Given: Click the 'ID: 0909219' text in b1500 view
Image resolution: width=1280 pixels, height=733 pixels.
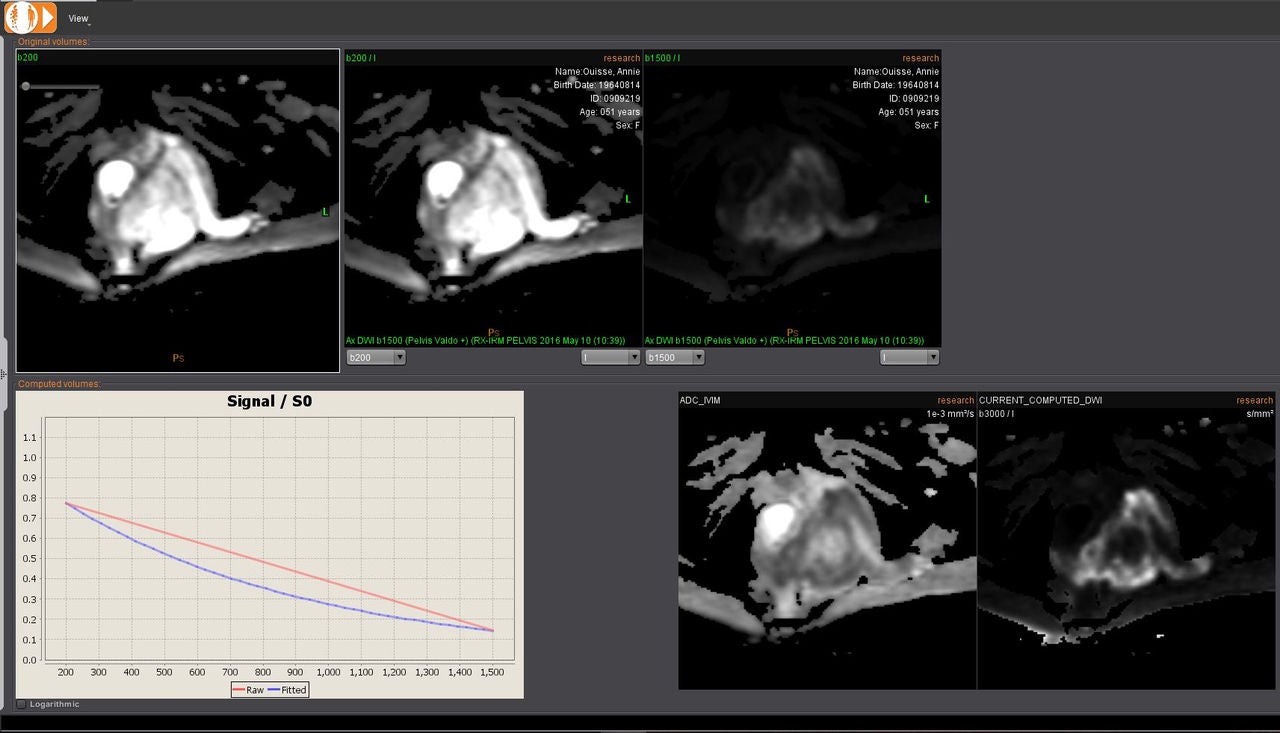Looking at the screenshot, I should (x=913, y=98).
